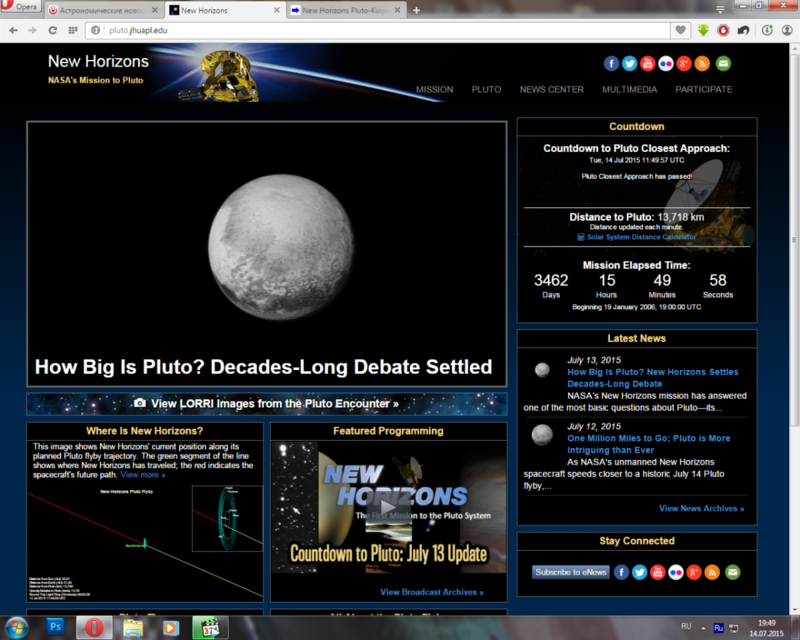Open the YouTube icon in the page header
This screenshot has height=640, width=800.
click(648, 63)
